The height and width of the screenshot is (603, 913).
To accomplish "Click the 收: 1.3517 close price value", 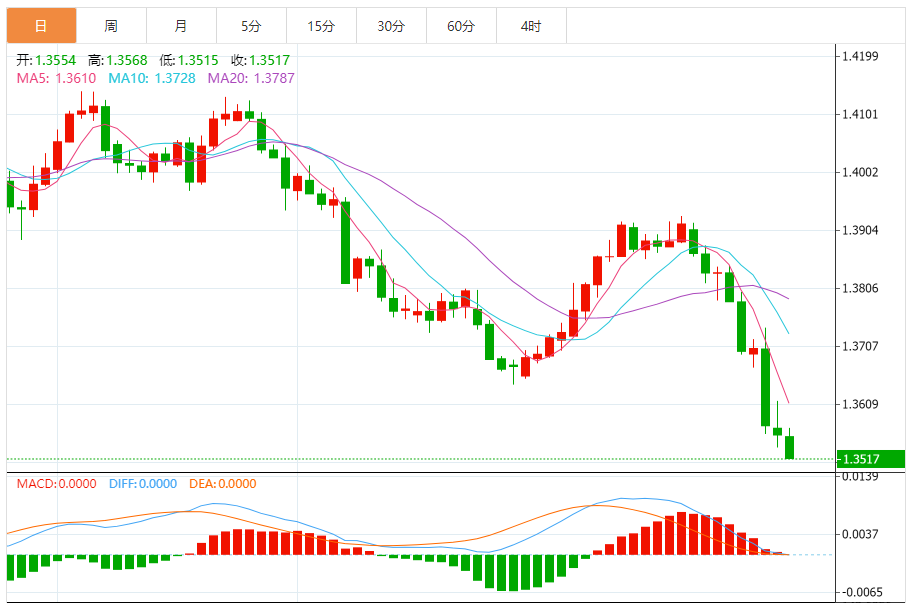I will pos(261,60).
